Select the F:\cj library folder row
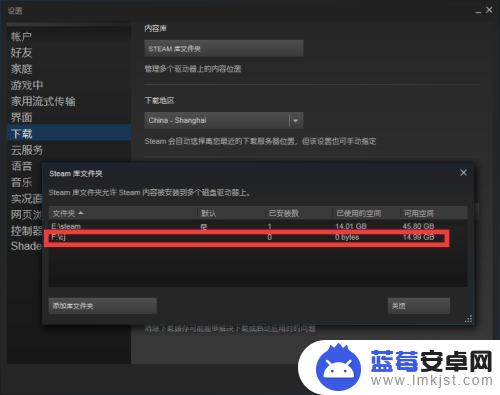The height and width of the screenshot is (395, 500). click(x=258, y=237)
